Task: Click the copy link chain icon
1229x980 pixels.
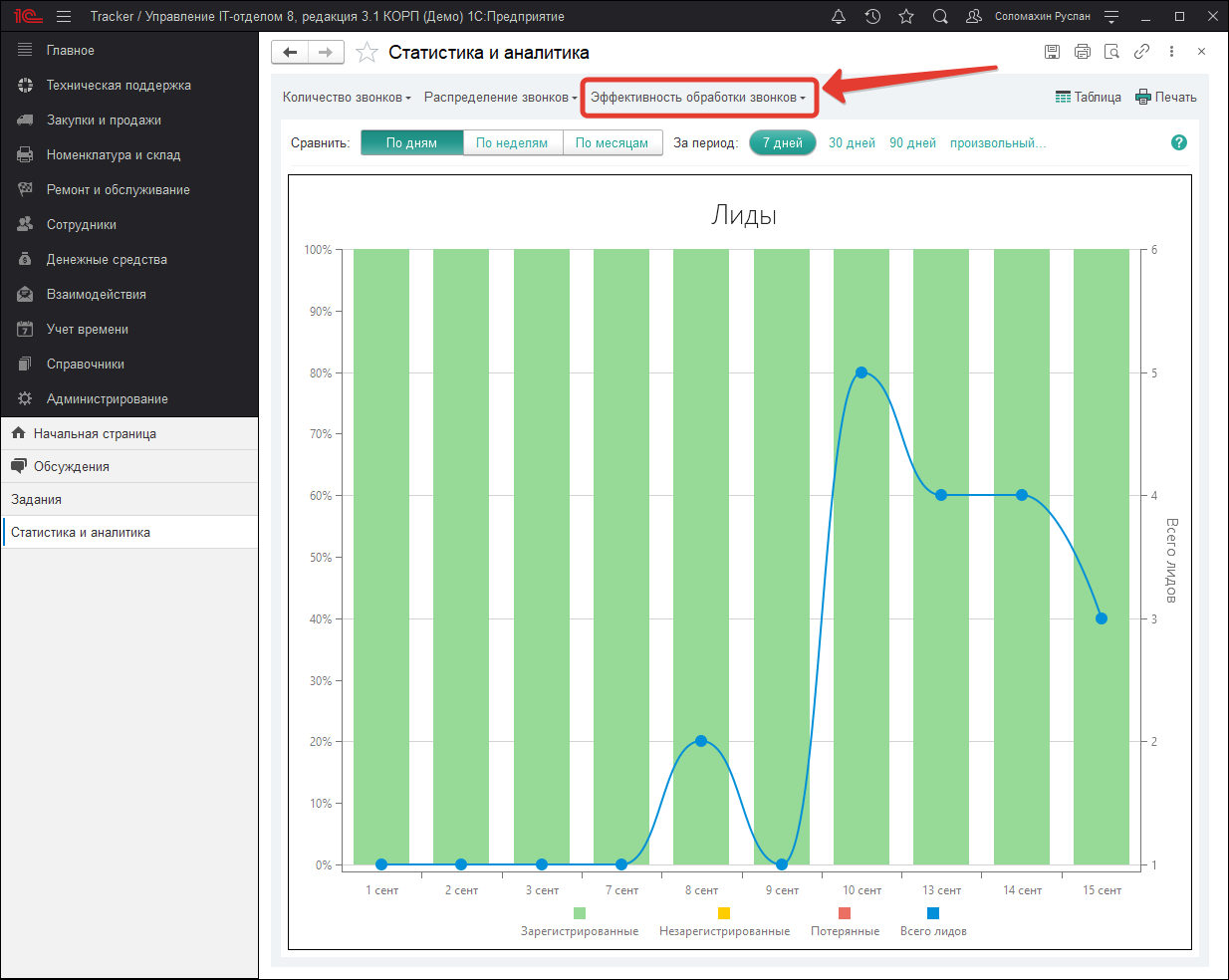Action: pos(1141,52)
